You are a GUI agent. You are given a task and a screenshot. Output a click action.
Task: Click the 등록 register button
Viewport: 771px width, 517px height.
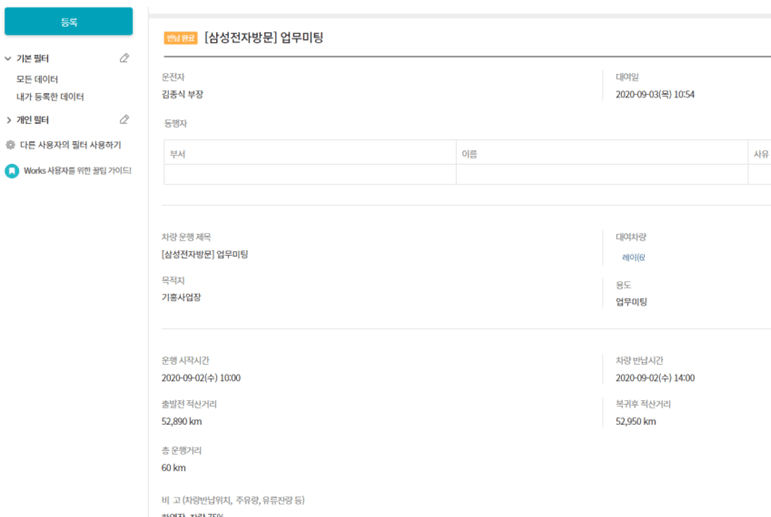69,22
